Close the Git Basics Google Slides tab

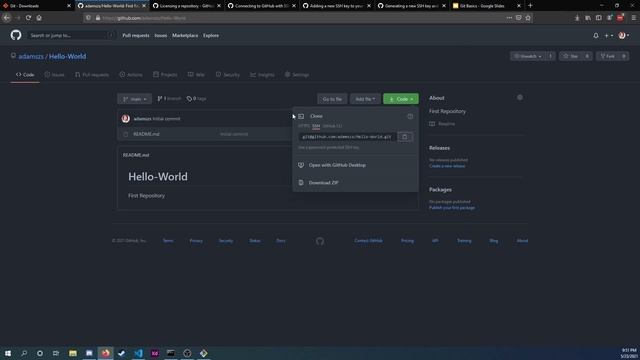(519, 6)
